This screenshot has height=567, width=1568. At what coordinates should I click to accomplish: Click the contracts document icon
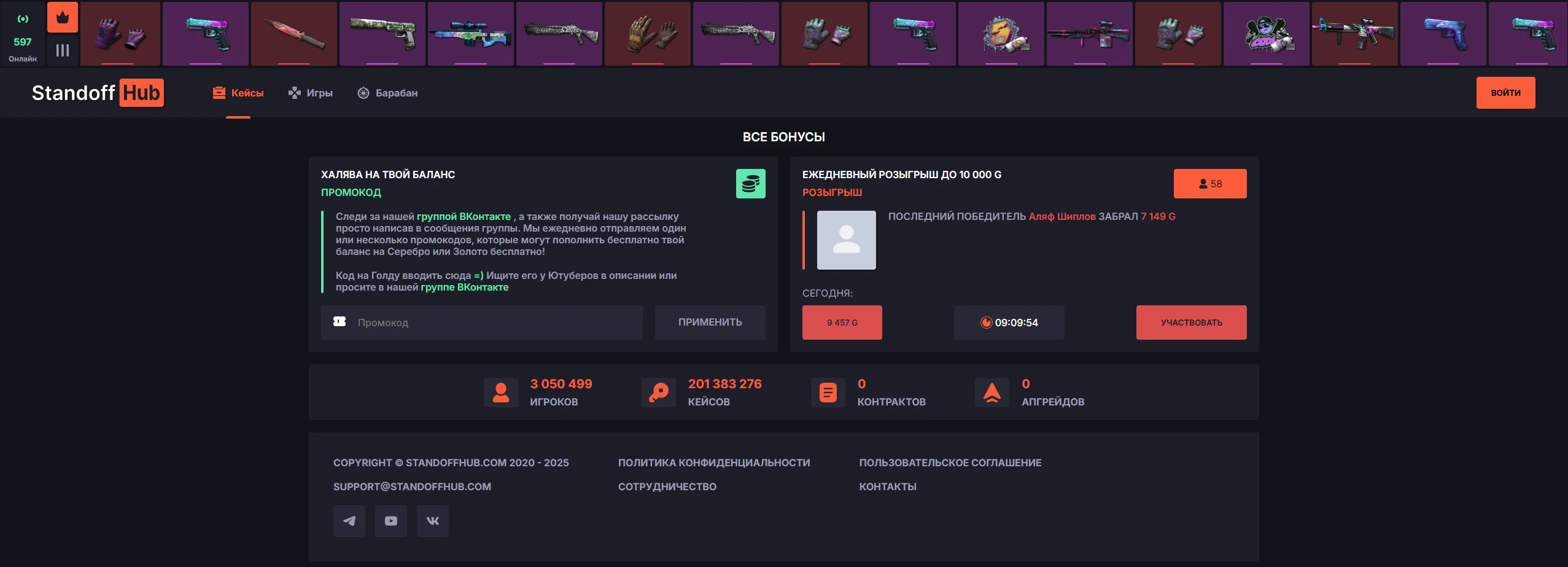[828, 393]
